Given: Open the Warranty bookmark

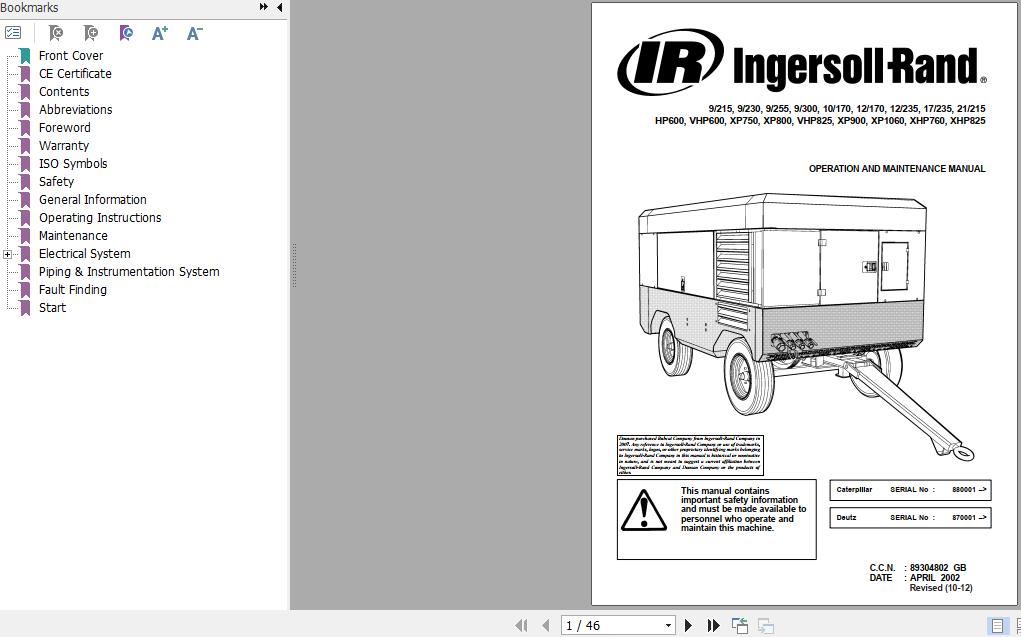Looking at the screenshot, I should point(64,146).
